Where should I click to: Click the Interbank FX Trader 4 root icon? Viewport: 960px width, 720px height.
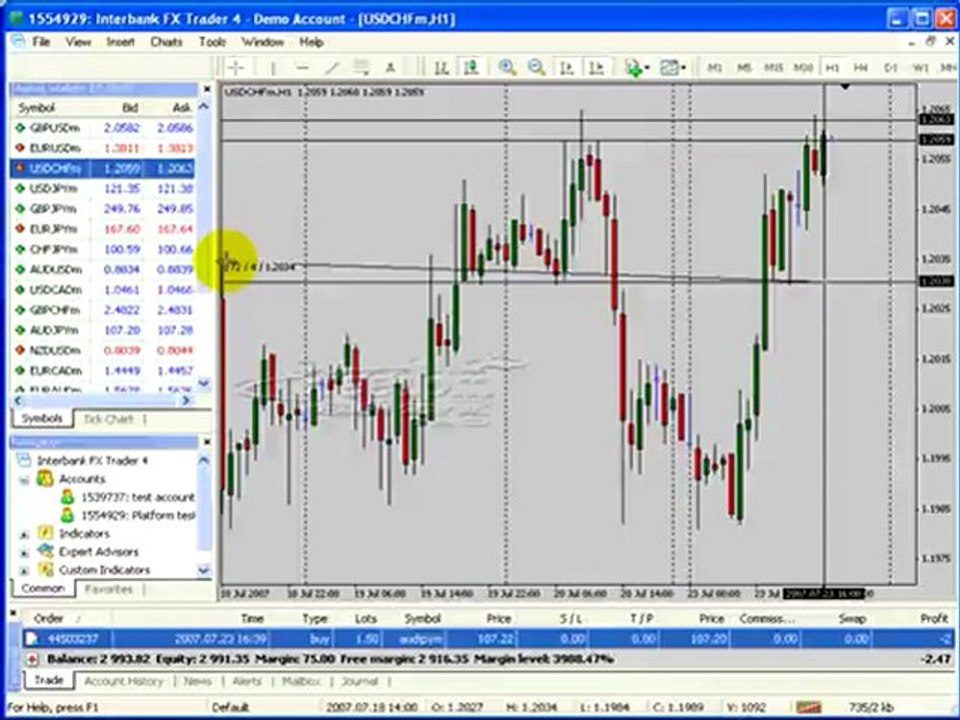point(23,460)
